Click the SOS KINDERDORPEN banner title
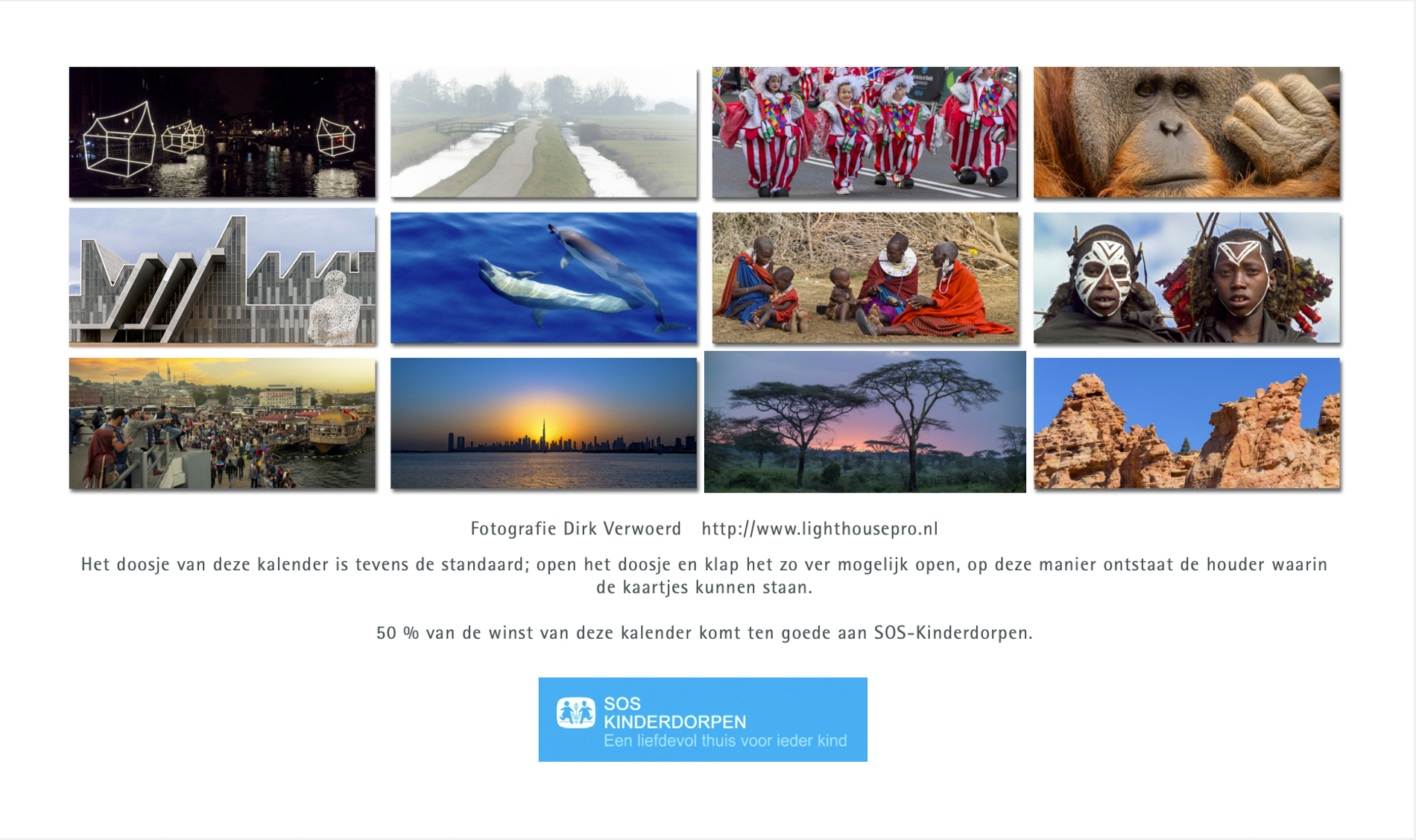Viewport: 1416px width, 840px height. (674, 713)
